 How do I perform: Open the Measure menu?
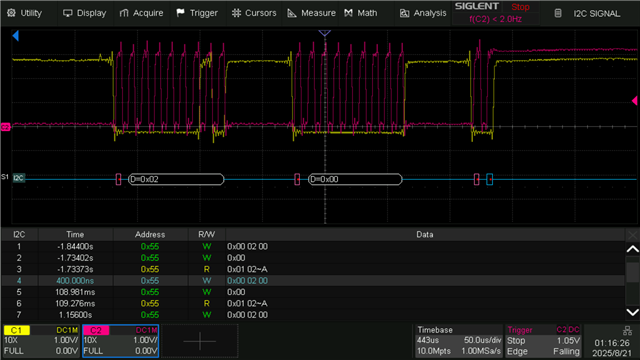tap(311, 13)
